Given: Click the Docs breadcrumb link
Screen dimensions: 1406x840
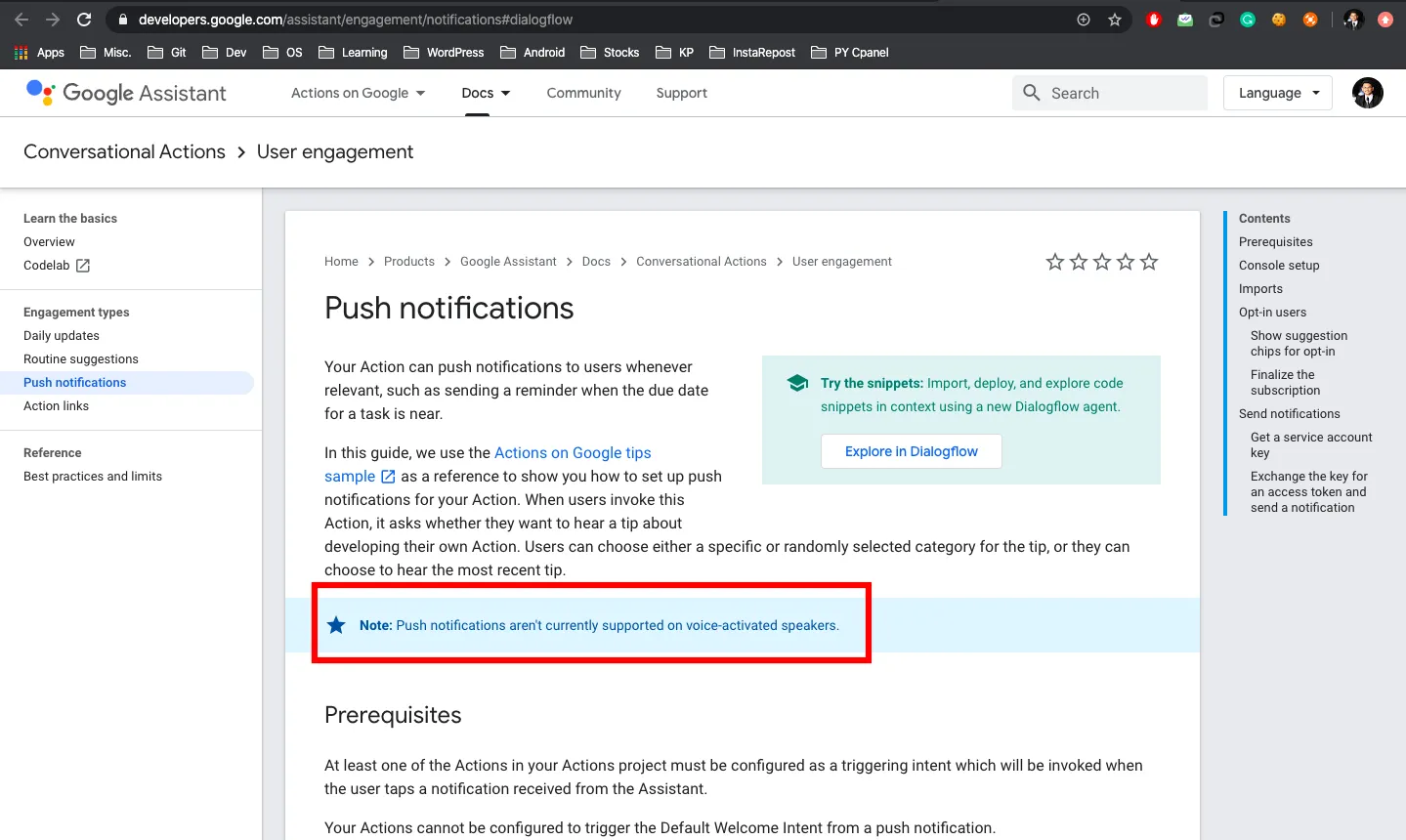Looking at the screenshot, I should point(596,262).
